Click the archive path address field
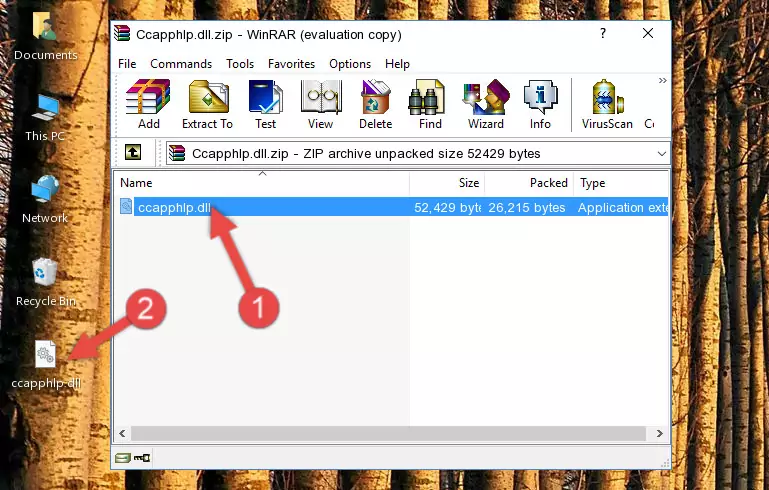Image resolution: width=769 pixels, height=490 pixels. point(418,154)
